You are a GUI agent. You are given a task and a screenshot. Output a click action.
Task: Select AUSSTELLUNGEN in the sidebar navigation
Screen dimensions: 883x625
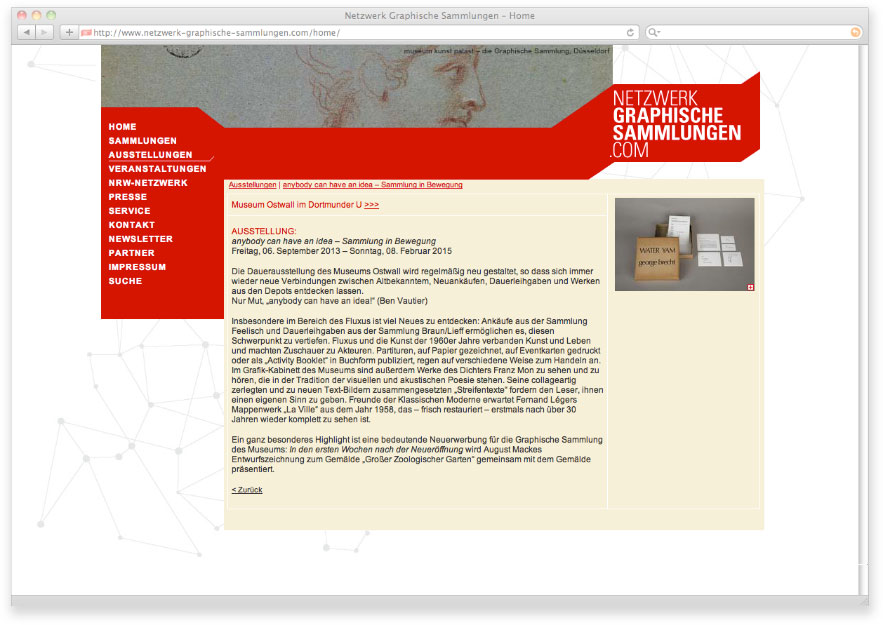point(150,155)
